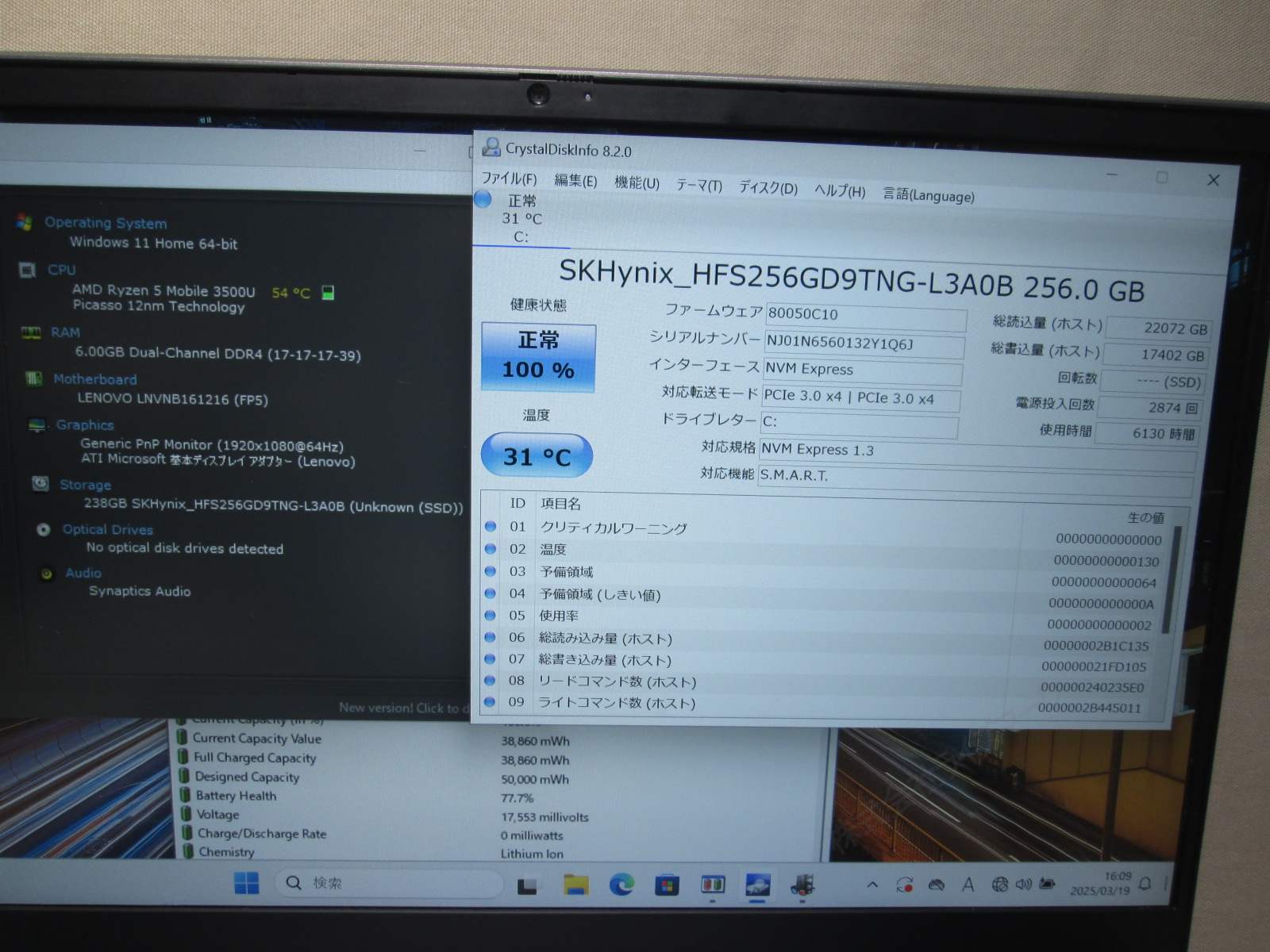Screen dimensions: 1270x952
Task: Select the 06 総読み込み量 row status icon
Action: 491,637
